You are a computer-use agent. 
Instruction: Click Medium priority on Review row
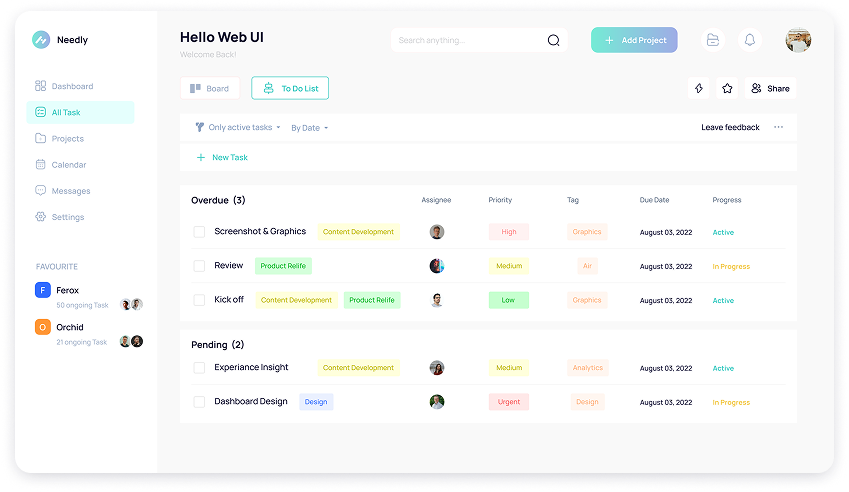click(509, 266)
